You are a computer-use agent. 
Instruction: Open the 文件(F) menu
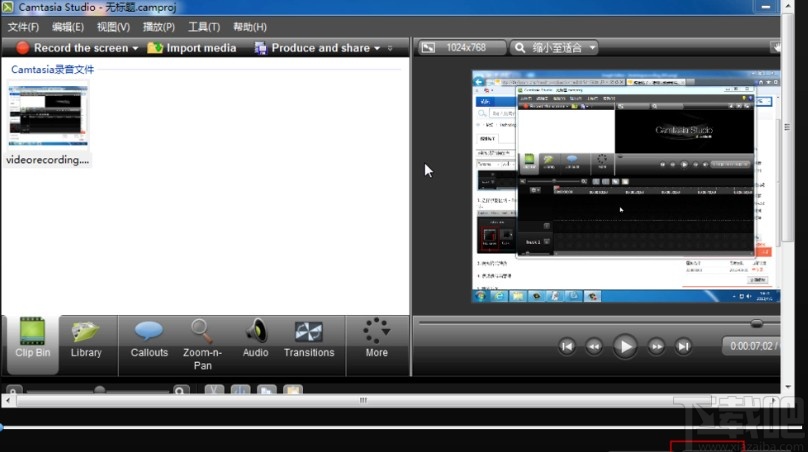coord(23,27)
